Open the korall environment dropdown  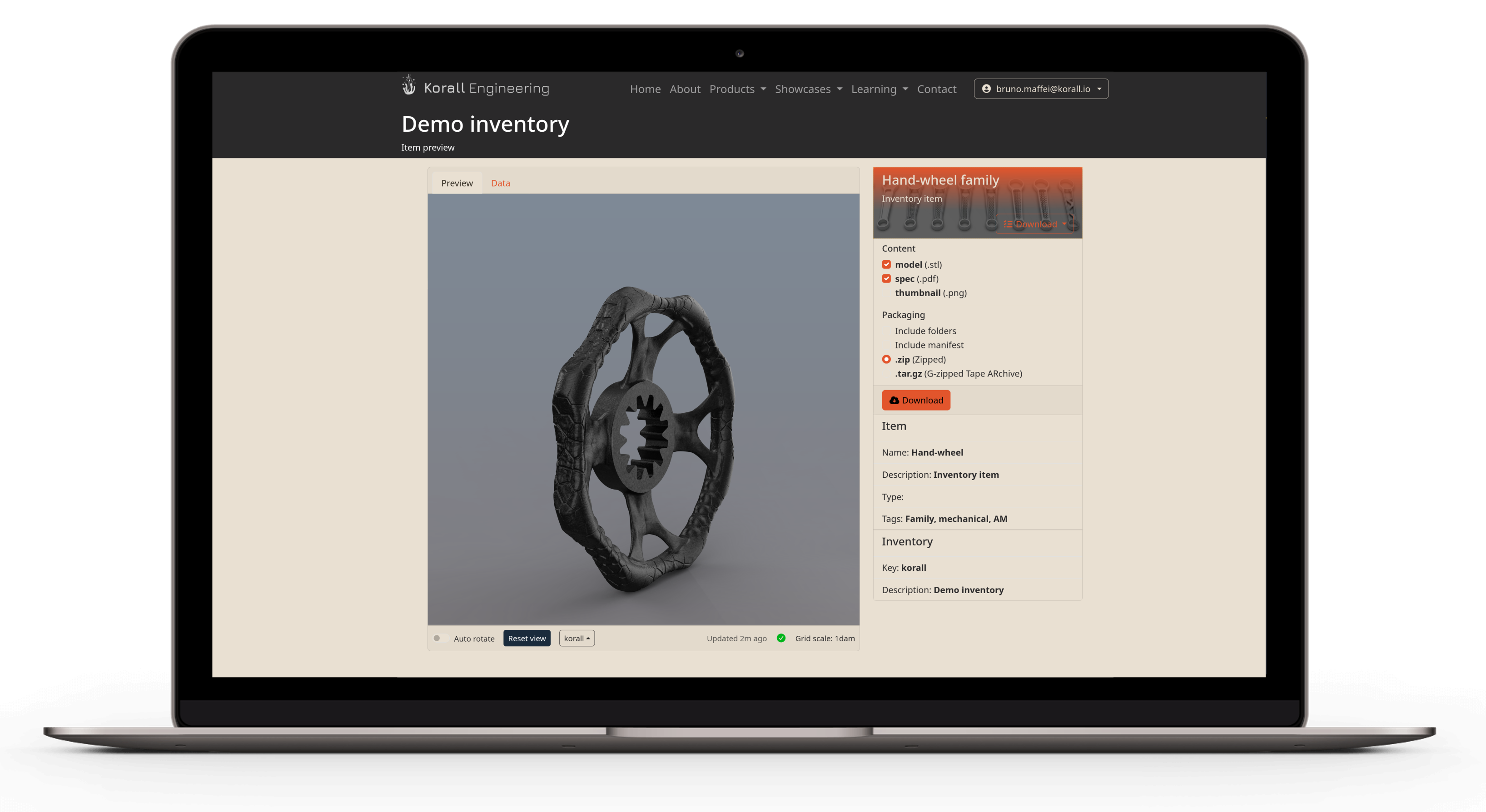coord(577,639)
